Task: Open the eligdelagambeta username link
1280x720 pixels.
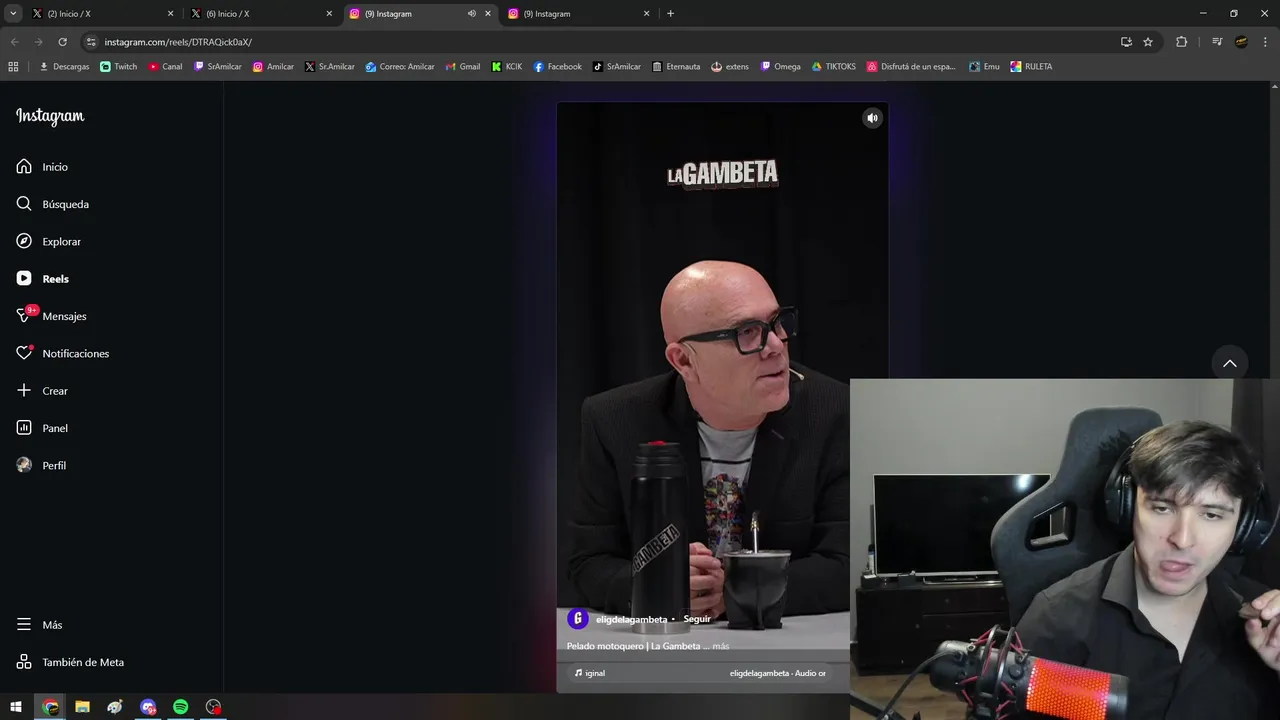Action: [x=631, y=619]
